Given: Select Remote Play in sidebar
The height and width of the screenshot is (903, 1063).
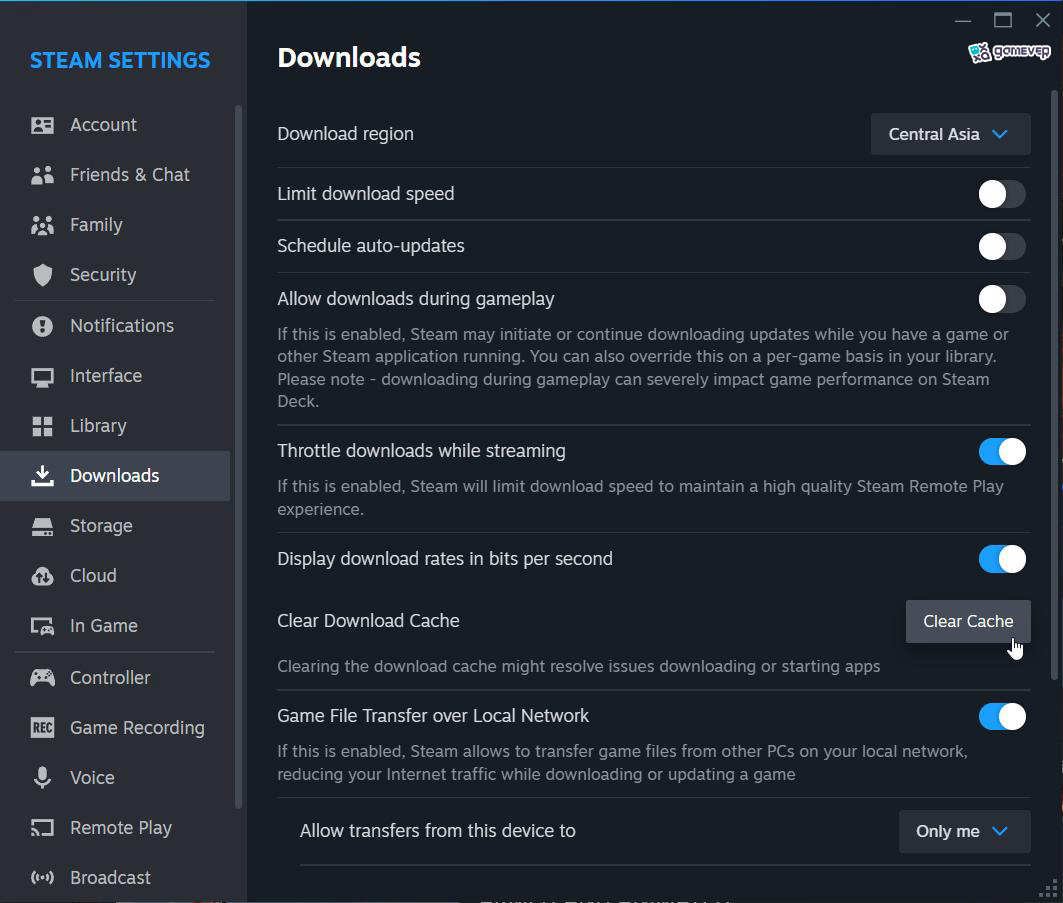Looking at the screenshot, I should tap(115, 828).
